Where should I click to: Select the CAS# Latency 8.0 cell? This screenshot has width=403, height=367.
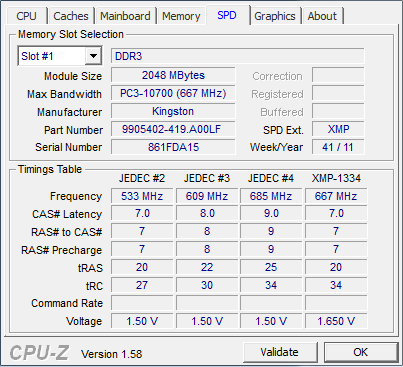(x=207, y=213)
